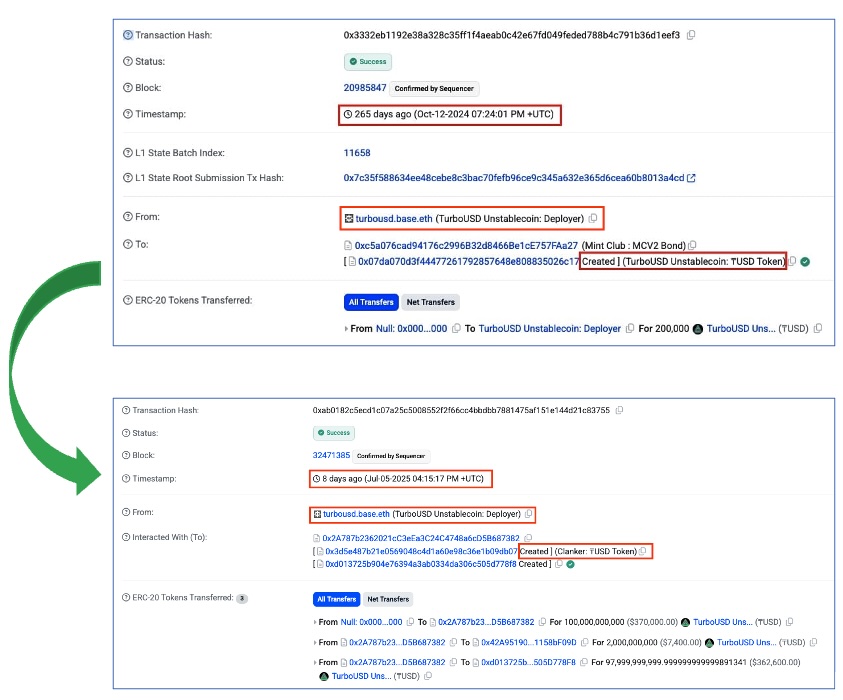Select Net Transfers tab in the 20985847 transaction
Image resolution: width=843 pixels, height=700 pixels.
430,302
